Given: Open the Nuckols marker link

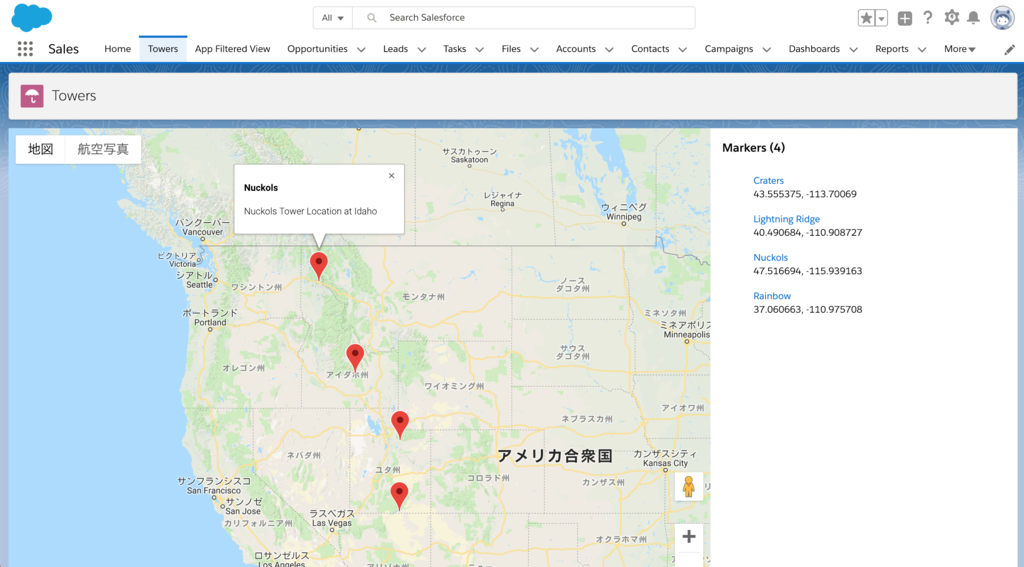Looking at the screenshot, I should pyautogui.click(x=771, y=258).
